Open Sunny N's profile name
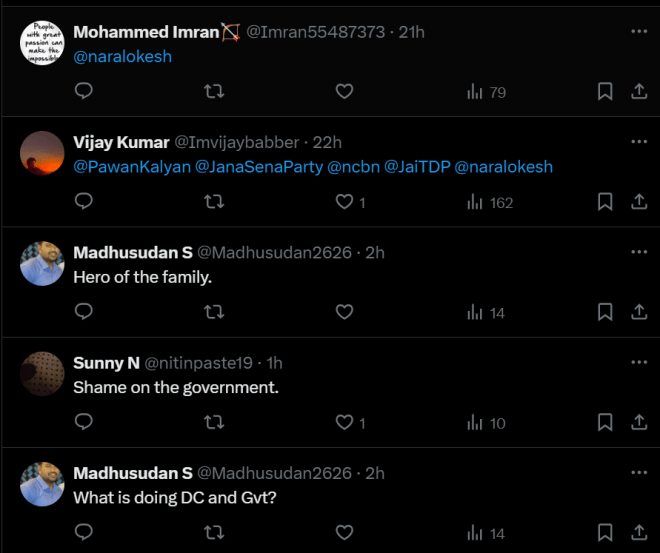Screen dimensions: 660x553 coord(106,362)
